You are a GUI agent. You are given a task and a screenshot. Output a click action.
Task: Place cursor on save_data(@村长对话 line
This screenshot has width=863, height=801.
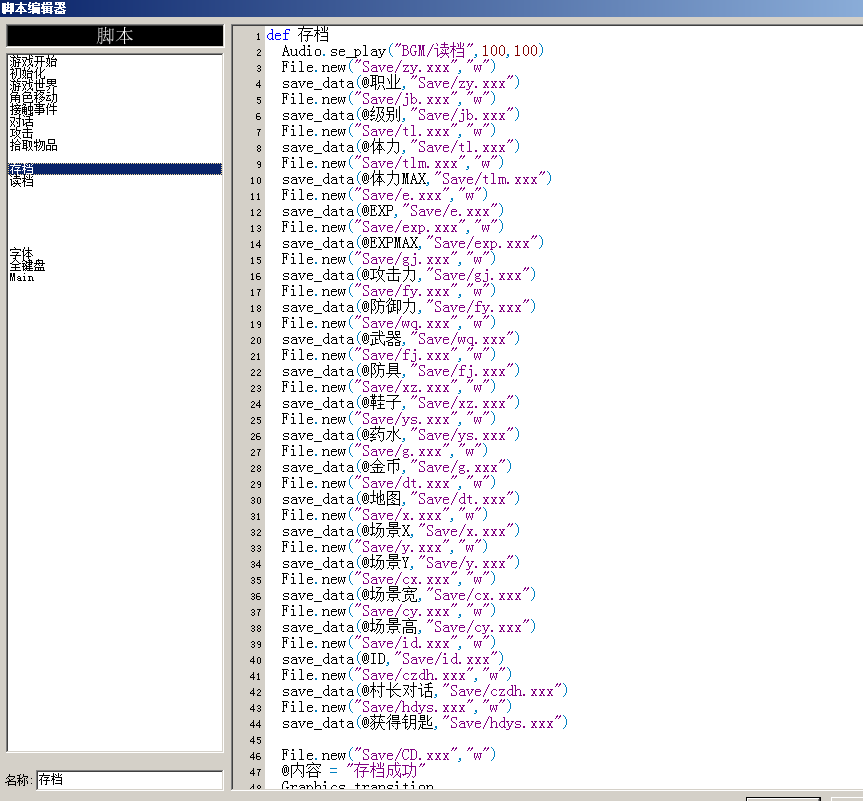424,690
